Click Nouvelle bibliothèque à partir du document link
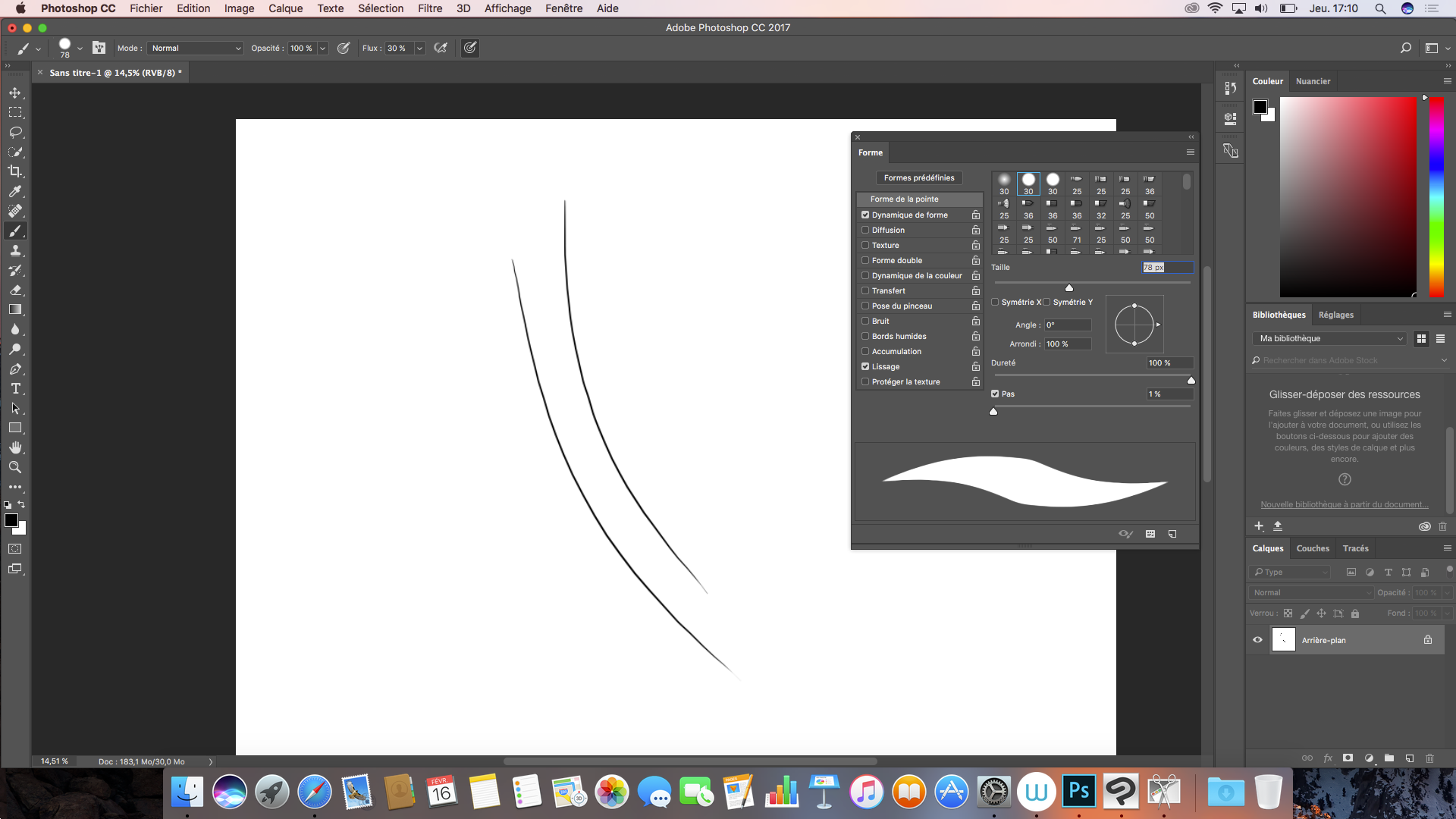 (x=1344, y=504)
